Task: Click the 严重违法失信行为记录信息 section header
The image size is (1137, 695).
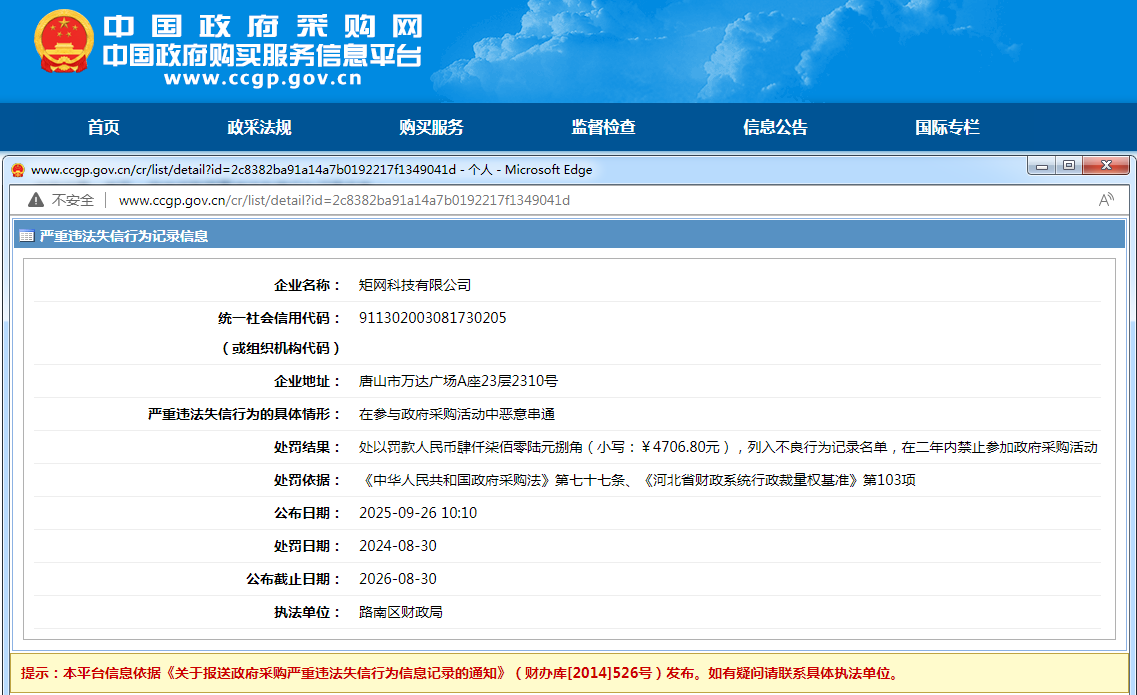Action: (123, 236)
